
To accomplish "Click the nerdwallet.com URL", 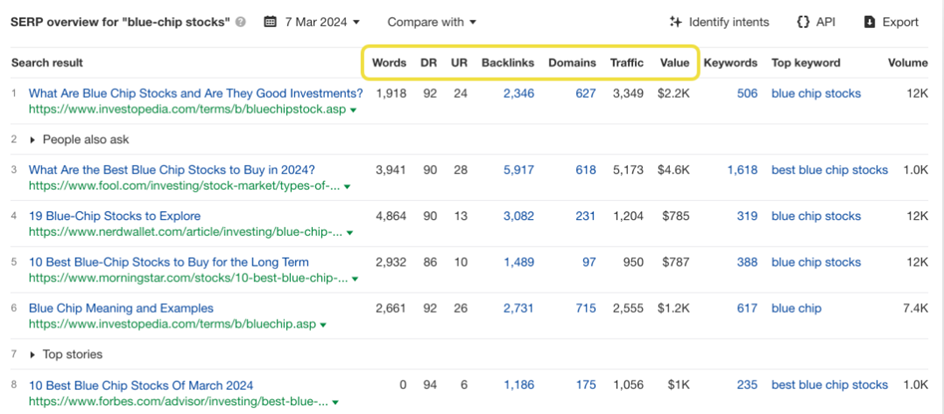I will click(x=186, y=232).
